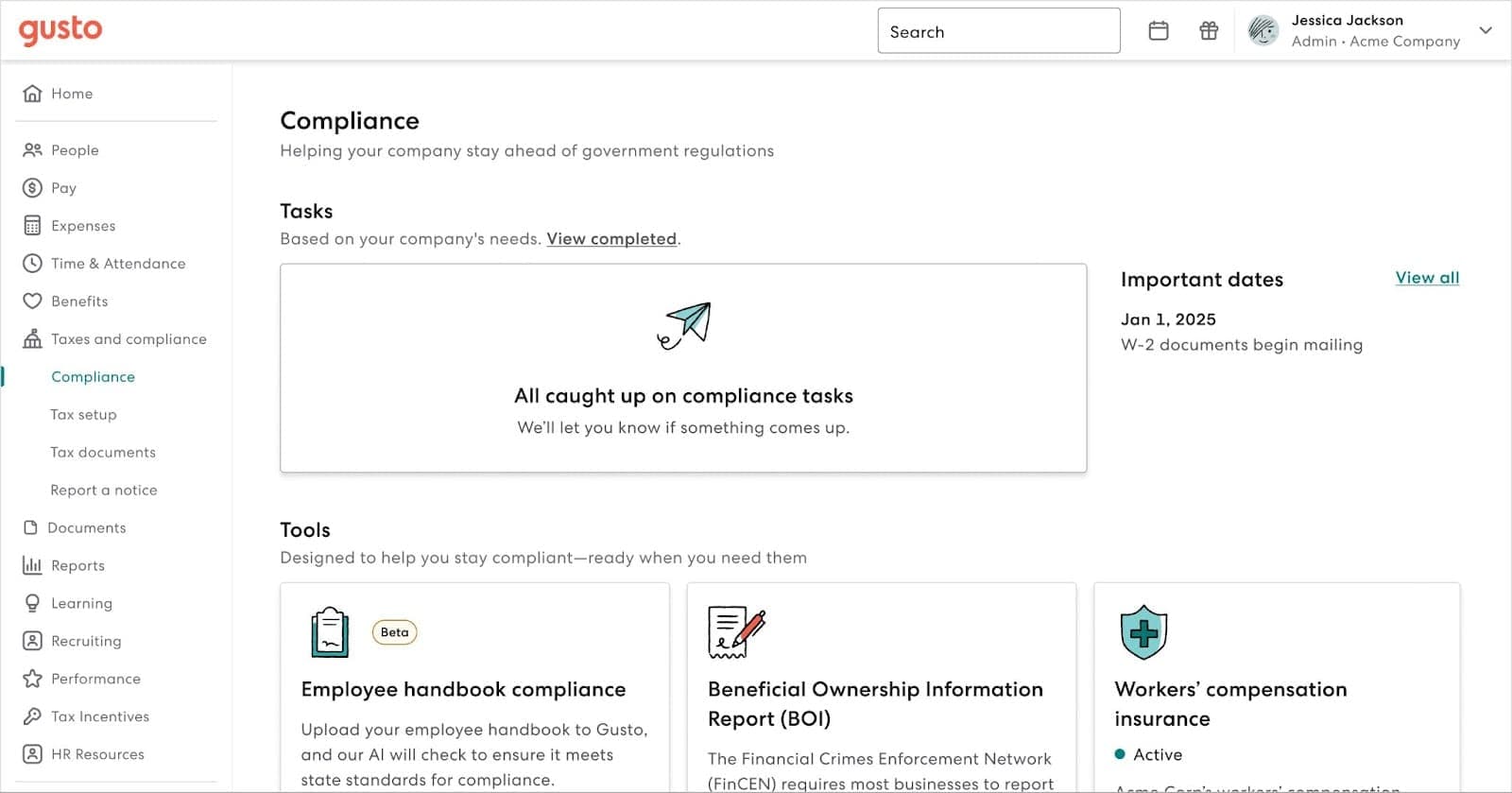Click the Search input field
This screenshot has width=1512, height=793.
[x=999, y=31]
